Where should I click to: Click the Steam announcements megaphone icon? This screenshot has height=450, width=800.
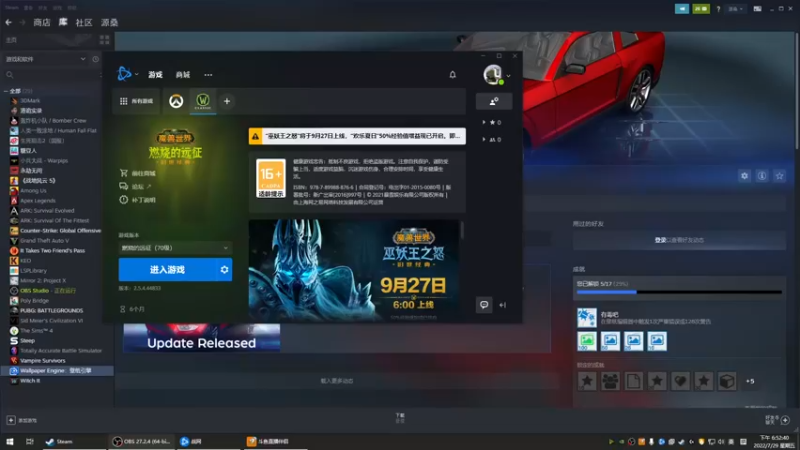tap(682, 9)
